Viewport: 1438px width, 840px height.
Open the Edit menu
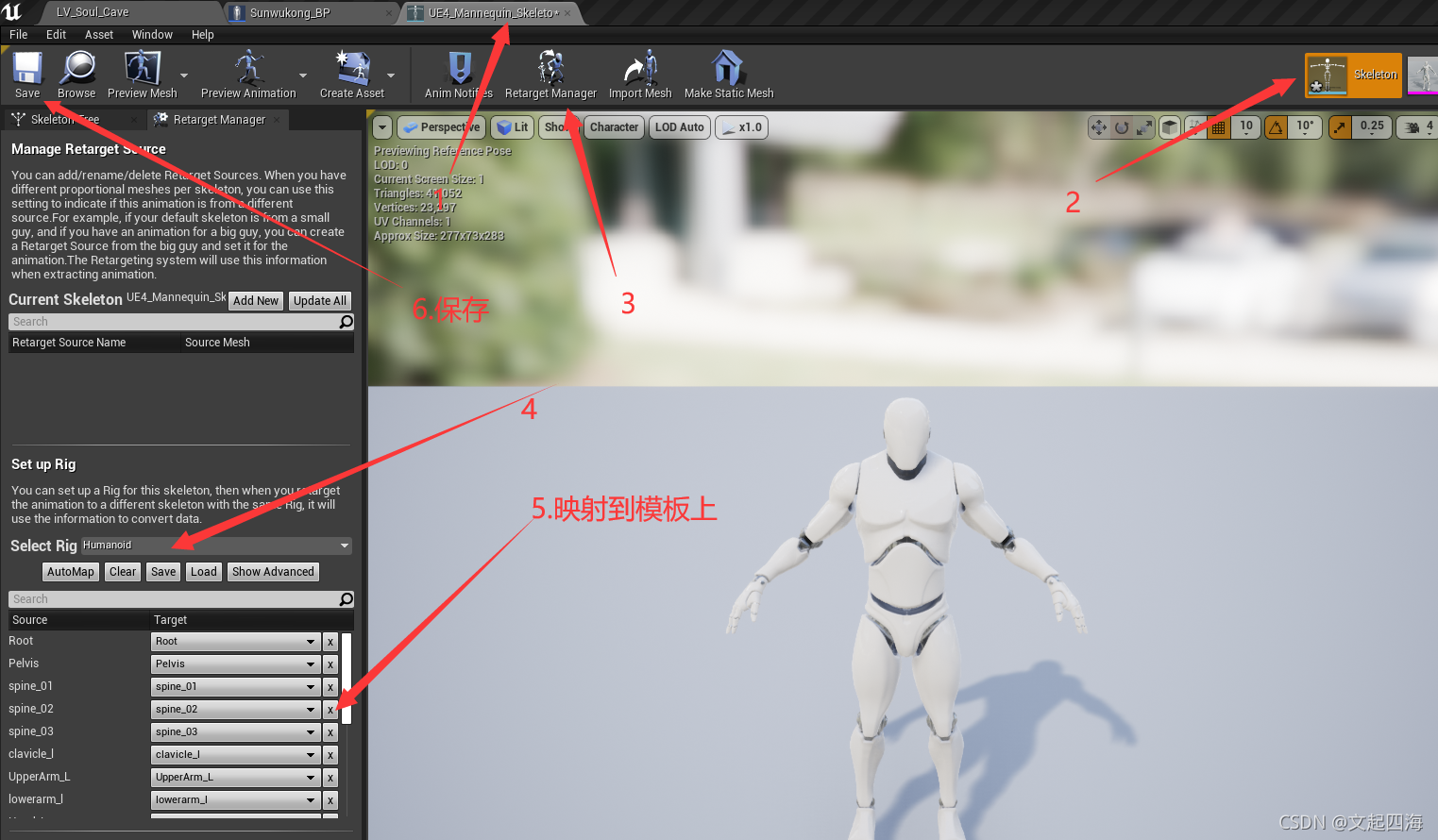tap(57, 35)
